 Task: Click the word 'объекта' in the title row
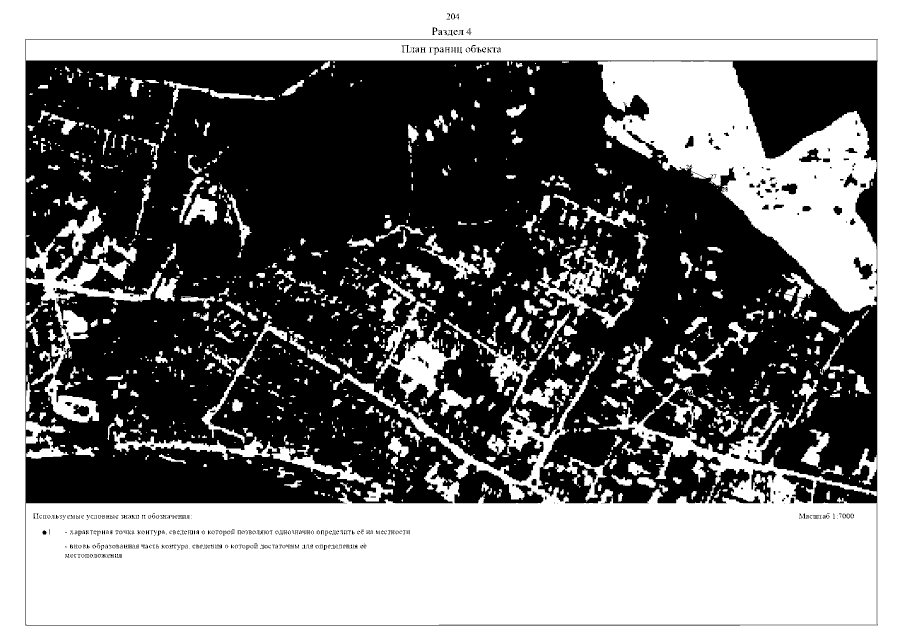pos(484,49)
